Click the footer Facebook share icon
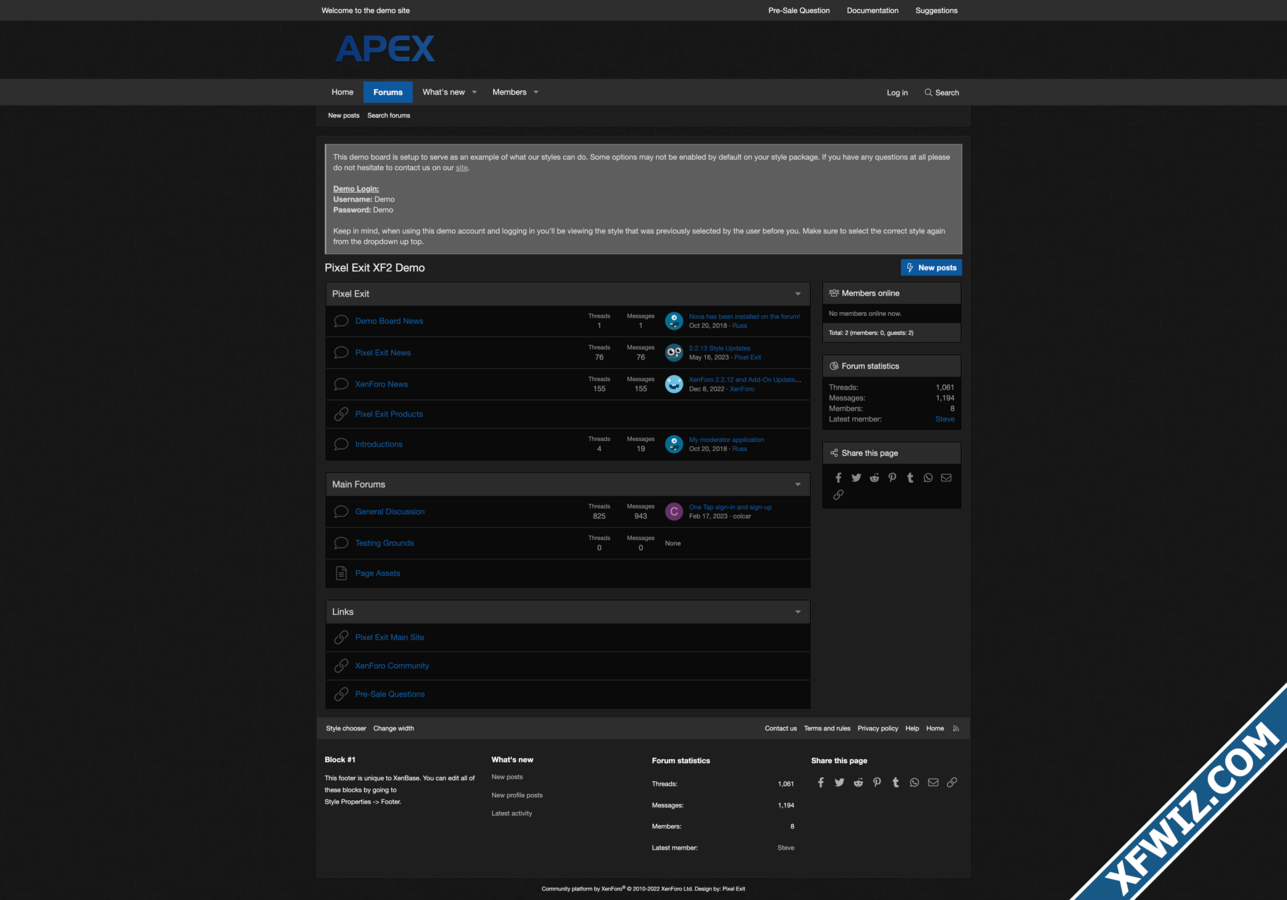 821,783
